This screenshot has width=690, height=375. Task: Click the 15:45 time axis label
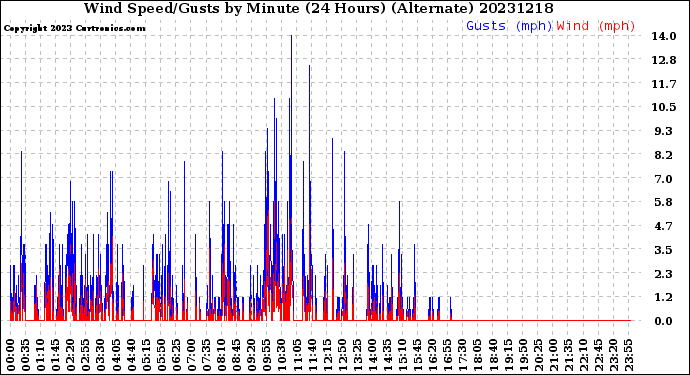418,355
